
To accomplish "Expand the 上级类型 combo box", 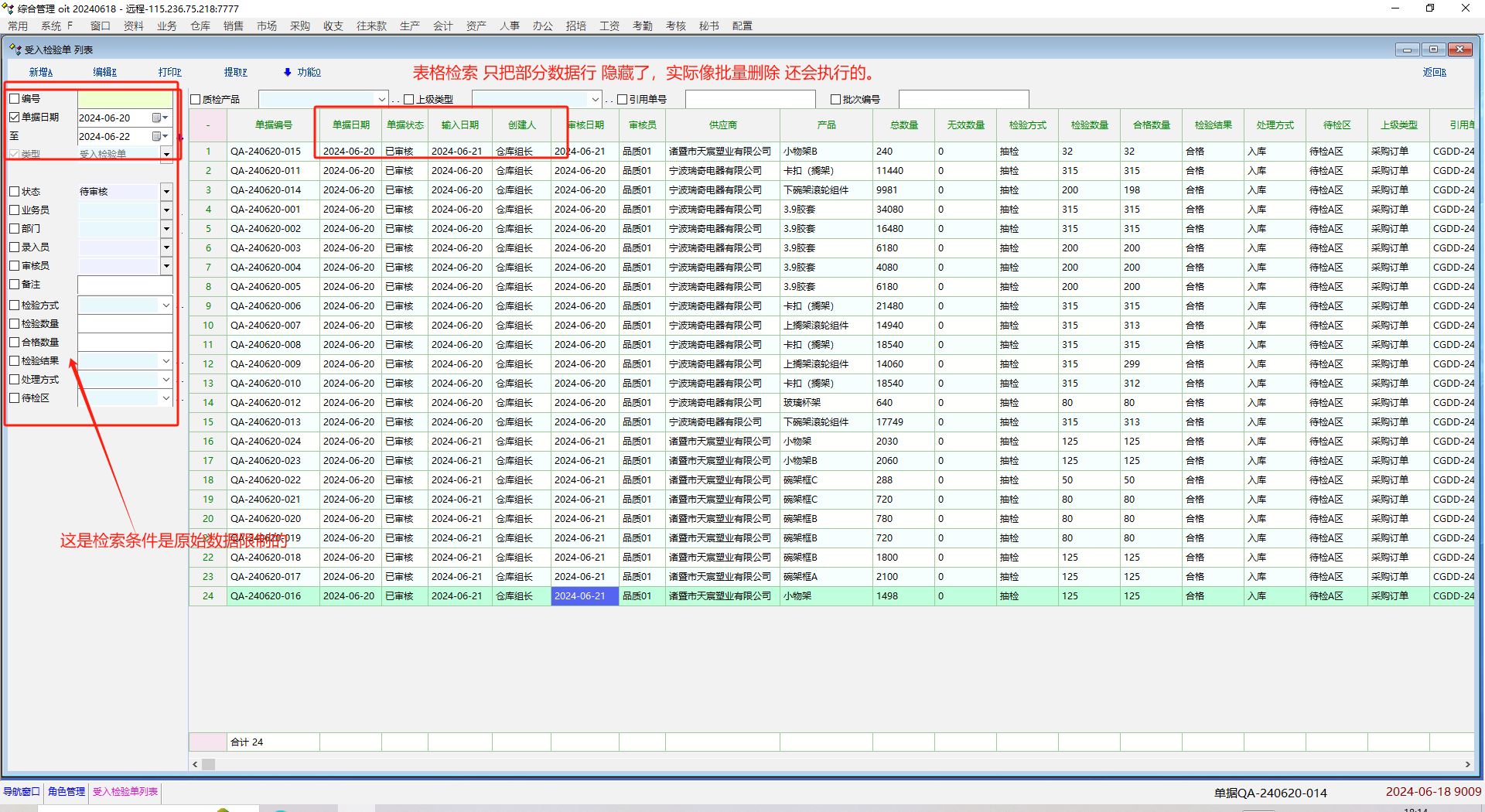I will (x=595, y=99).
